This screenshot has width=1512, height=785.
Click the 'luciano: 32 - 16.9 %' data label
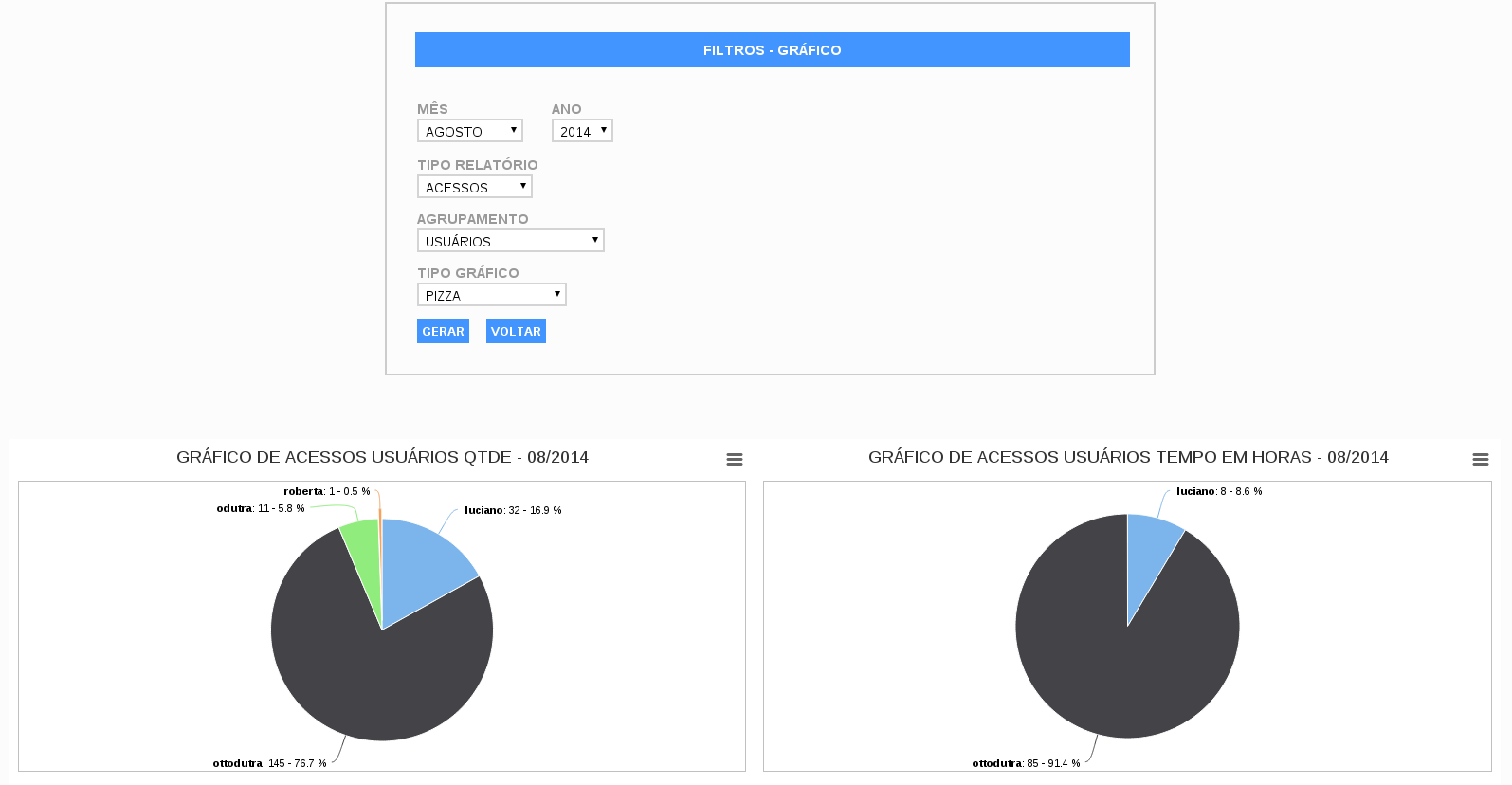513,510
